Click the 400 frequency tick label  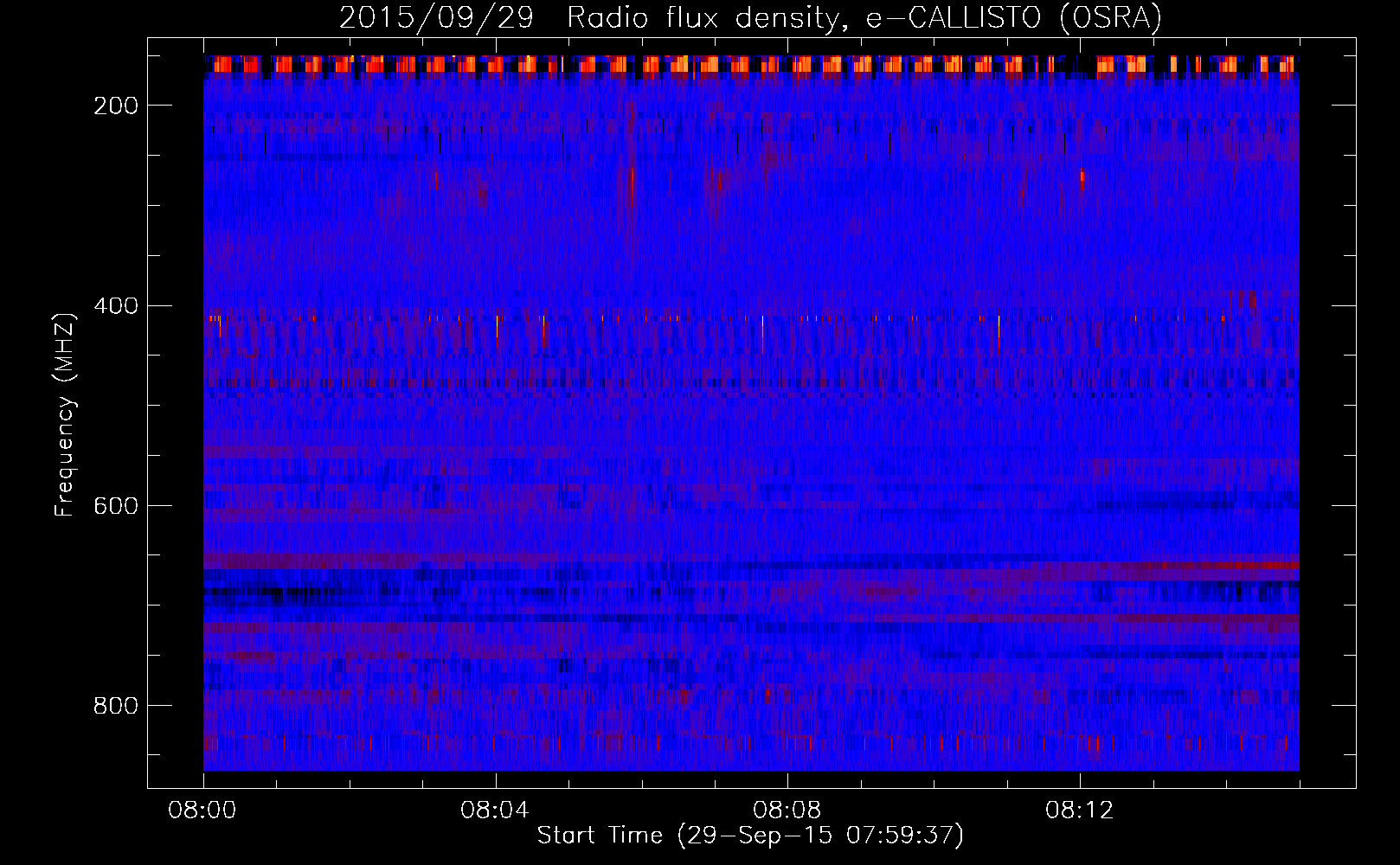116,306
